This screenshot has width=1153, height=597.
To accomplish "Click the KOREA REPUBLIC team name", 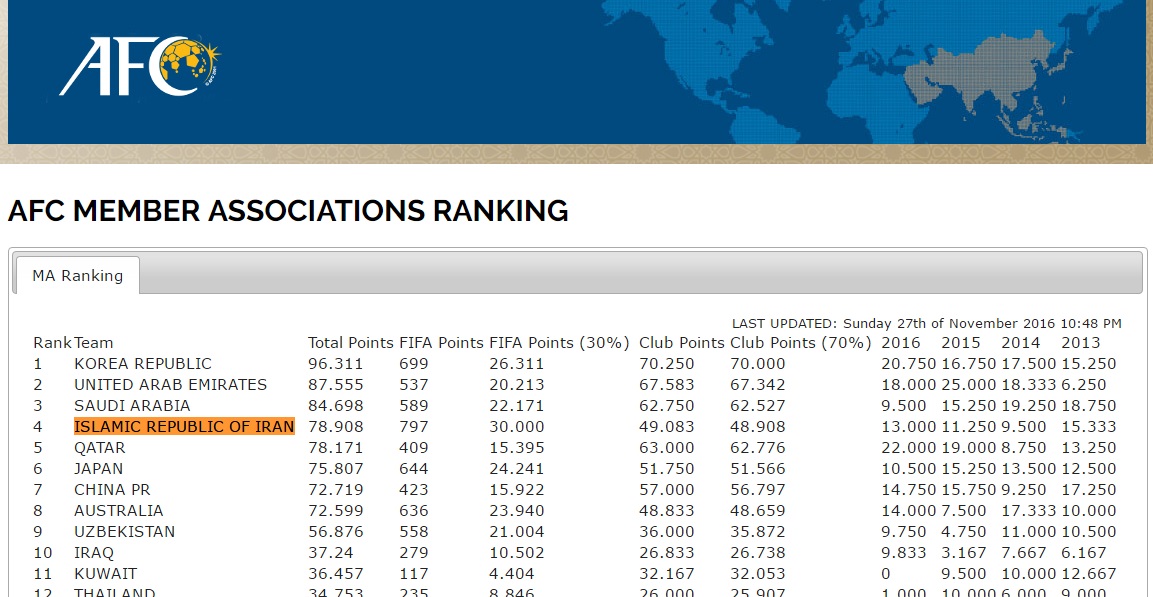I will 143,364.
